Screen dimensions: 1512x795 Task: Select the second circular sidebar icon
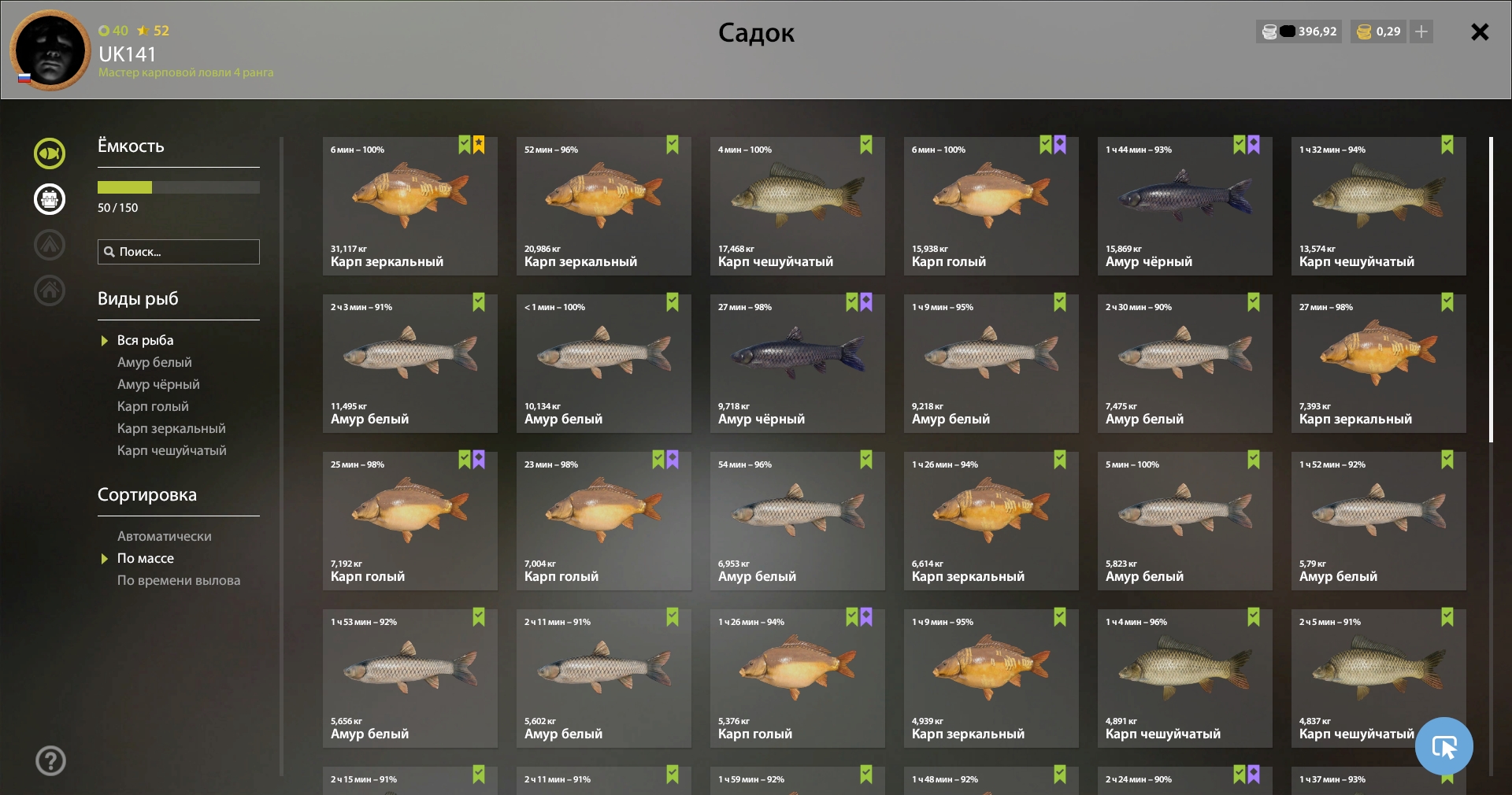click(50, 199)
